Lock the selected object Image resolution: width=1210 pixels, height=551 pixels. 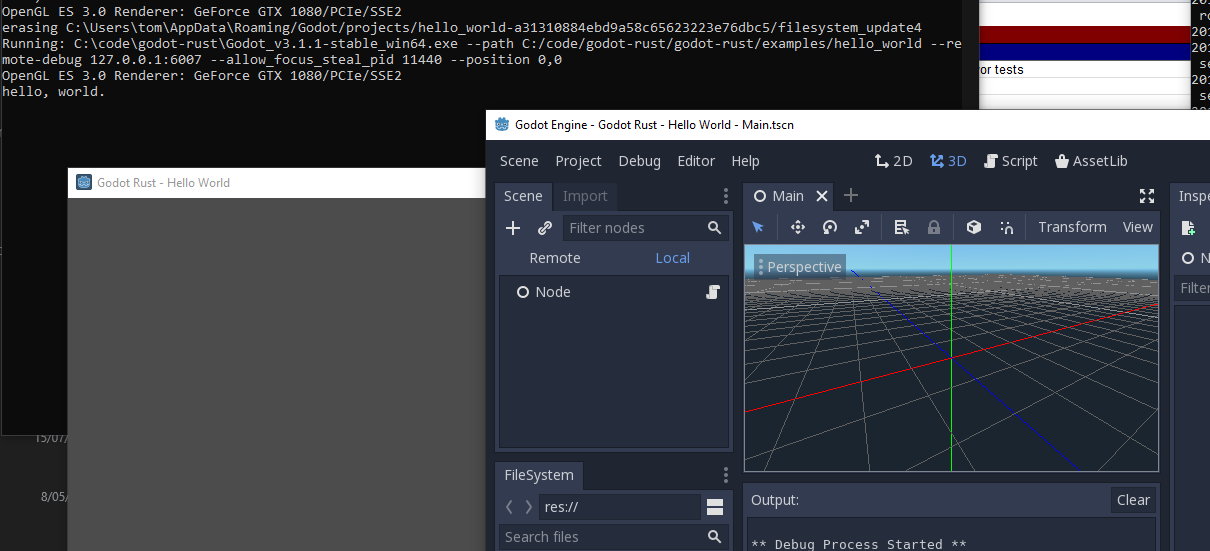tap(934, 227)
